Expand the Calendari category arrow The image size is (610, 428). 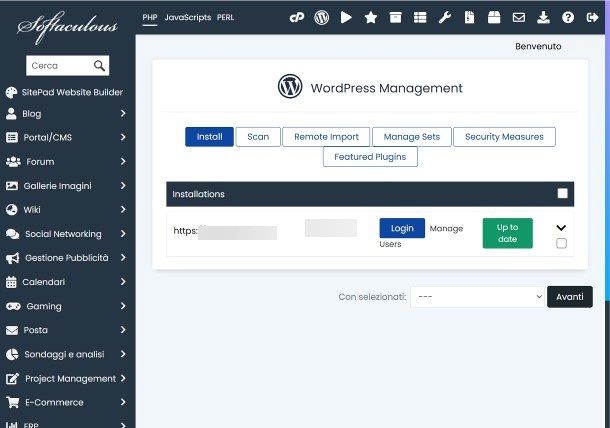(123, 281)
